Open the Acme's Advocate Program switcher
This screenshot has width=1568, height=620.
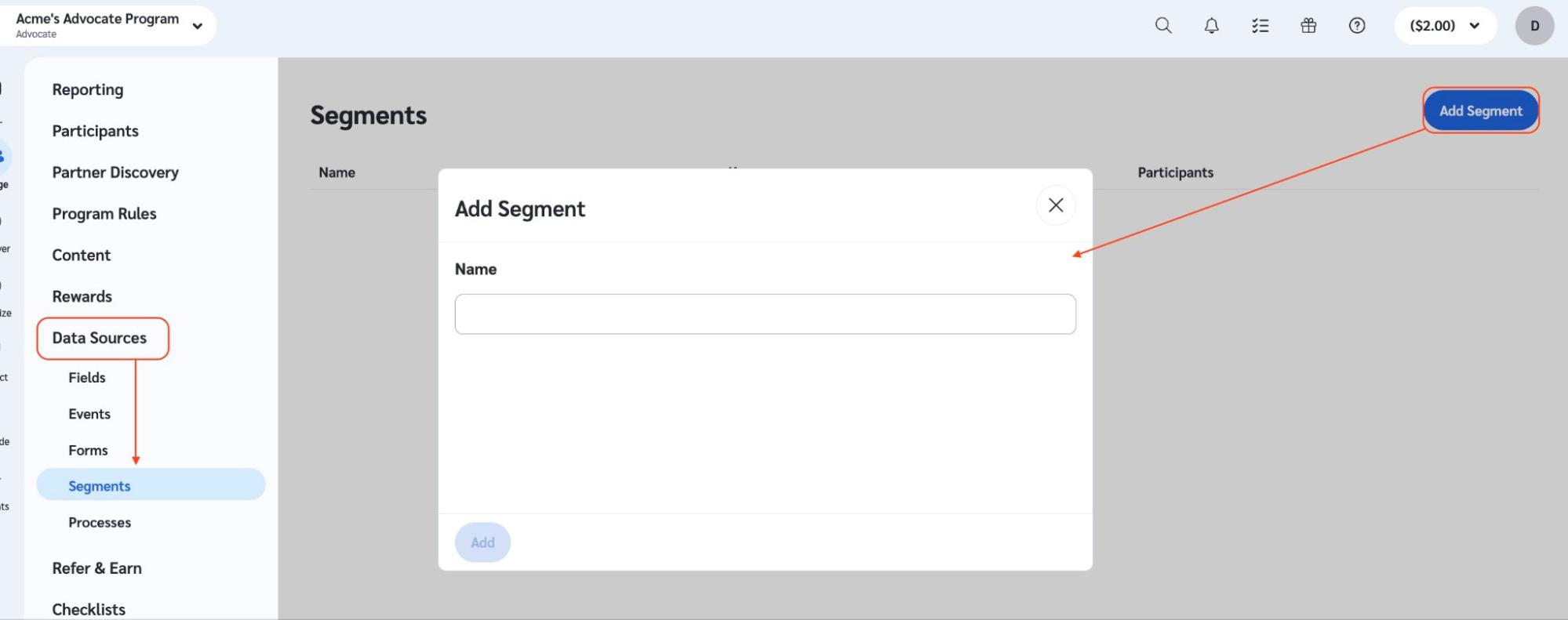108,25
